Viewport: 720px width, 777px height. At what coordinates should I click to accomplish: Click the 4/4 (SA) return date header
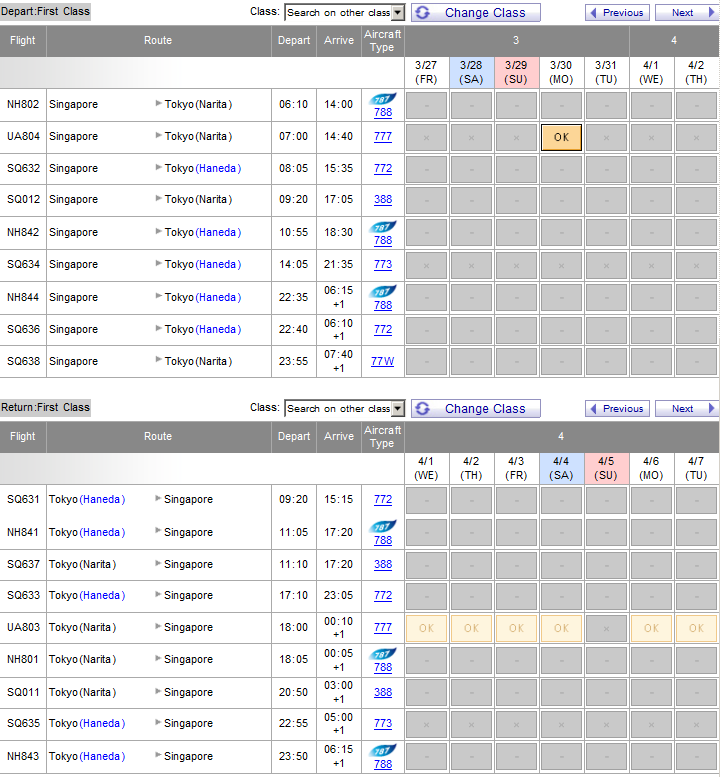tap(561, 468)
